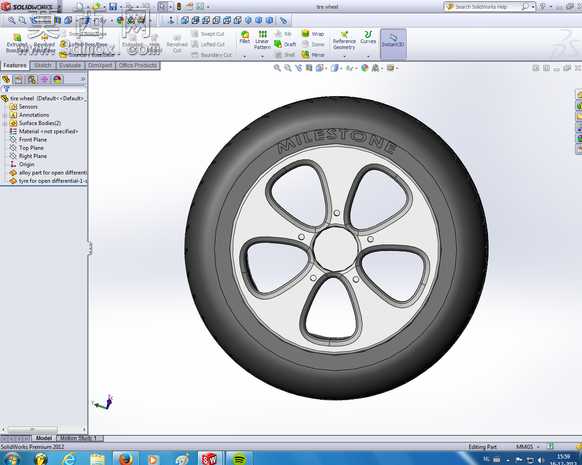Click the Linear Pattern tool
Viewport: 582px width, 465px height.
point(262,40)
